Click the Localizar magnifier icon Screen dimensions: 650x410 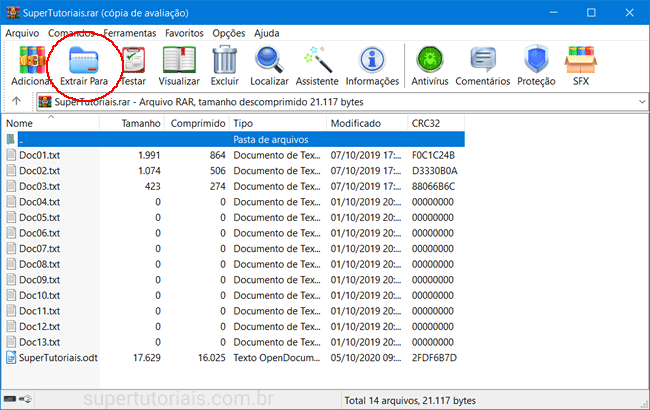269,62
